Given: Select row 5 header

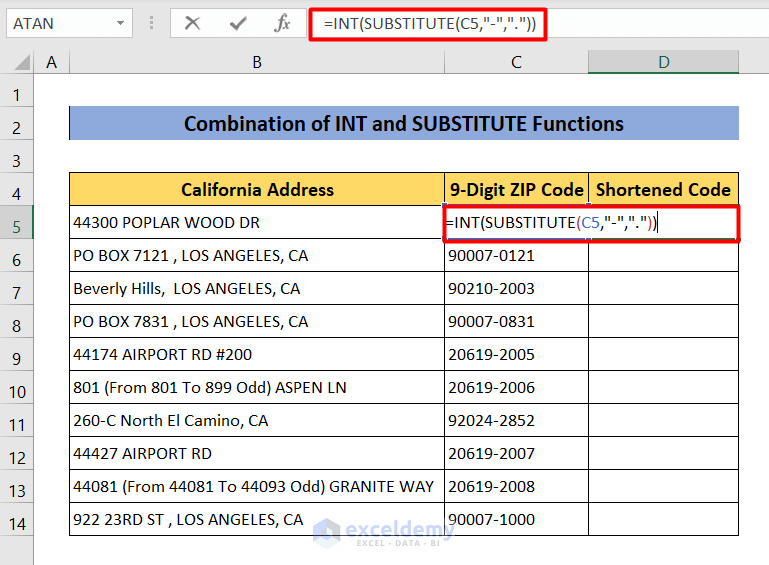Looking at the screenshot, I should click(17, 223).
